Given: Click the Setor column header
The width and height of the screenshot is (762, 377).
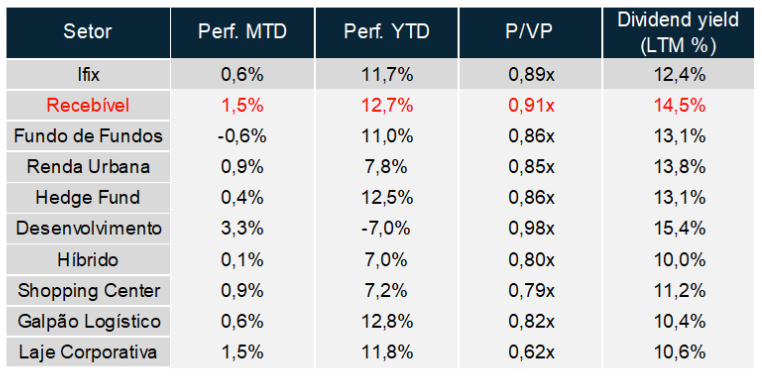Looking at the screenshot, I should click(88, 32).
